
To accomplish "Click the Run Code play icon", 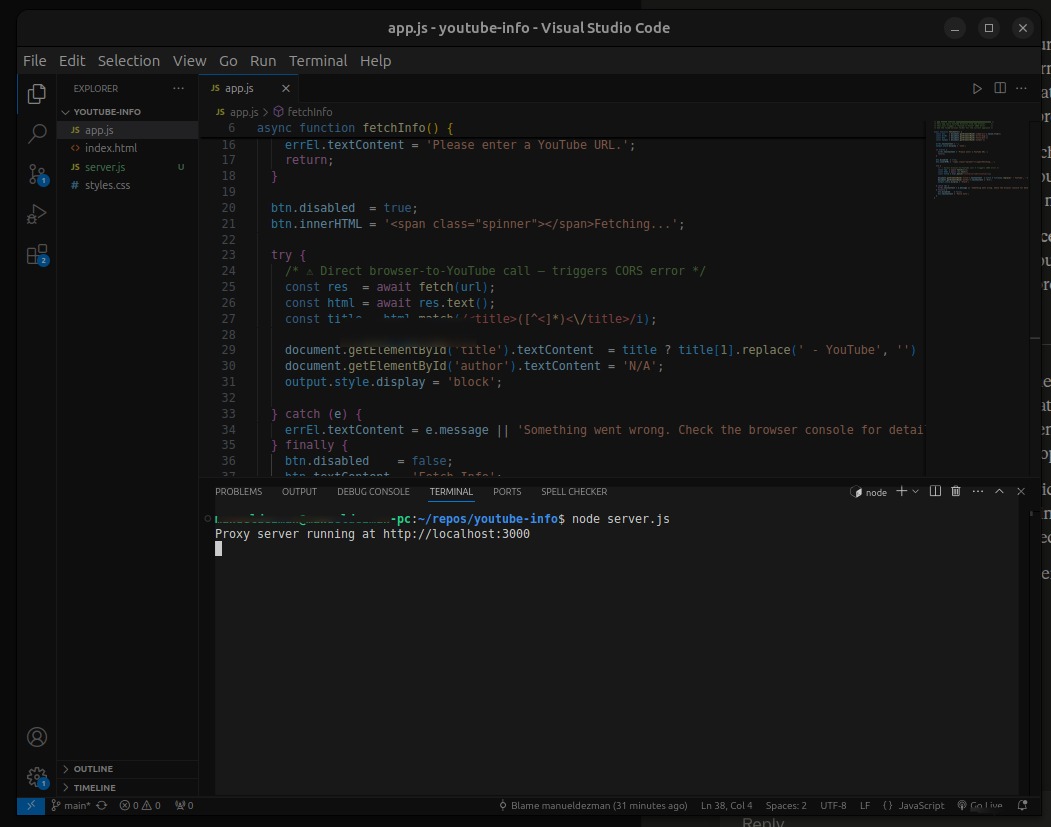I will 977,88.
